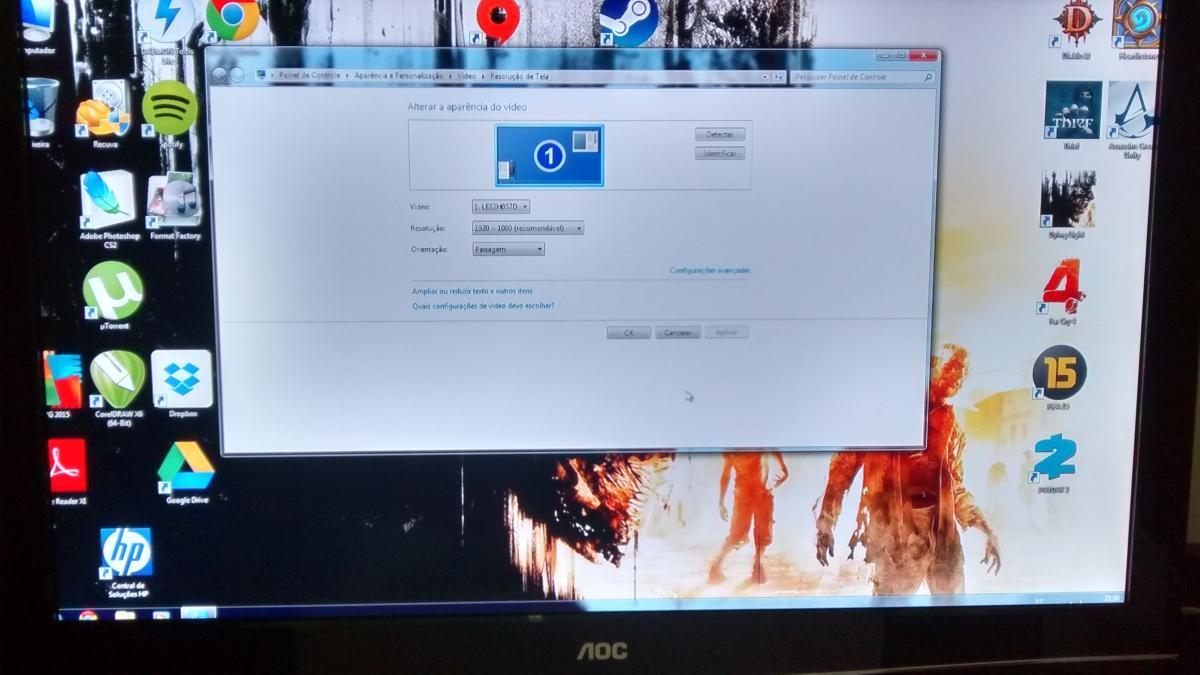Confirm with the OK button
1200x675 pixels.
tap(629, 332)
